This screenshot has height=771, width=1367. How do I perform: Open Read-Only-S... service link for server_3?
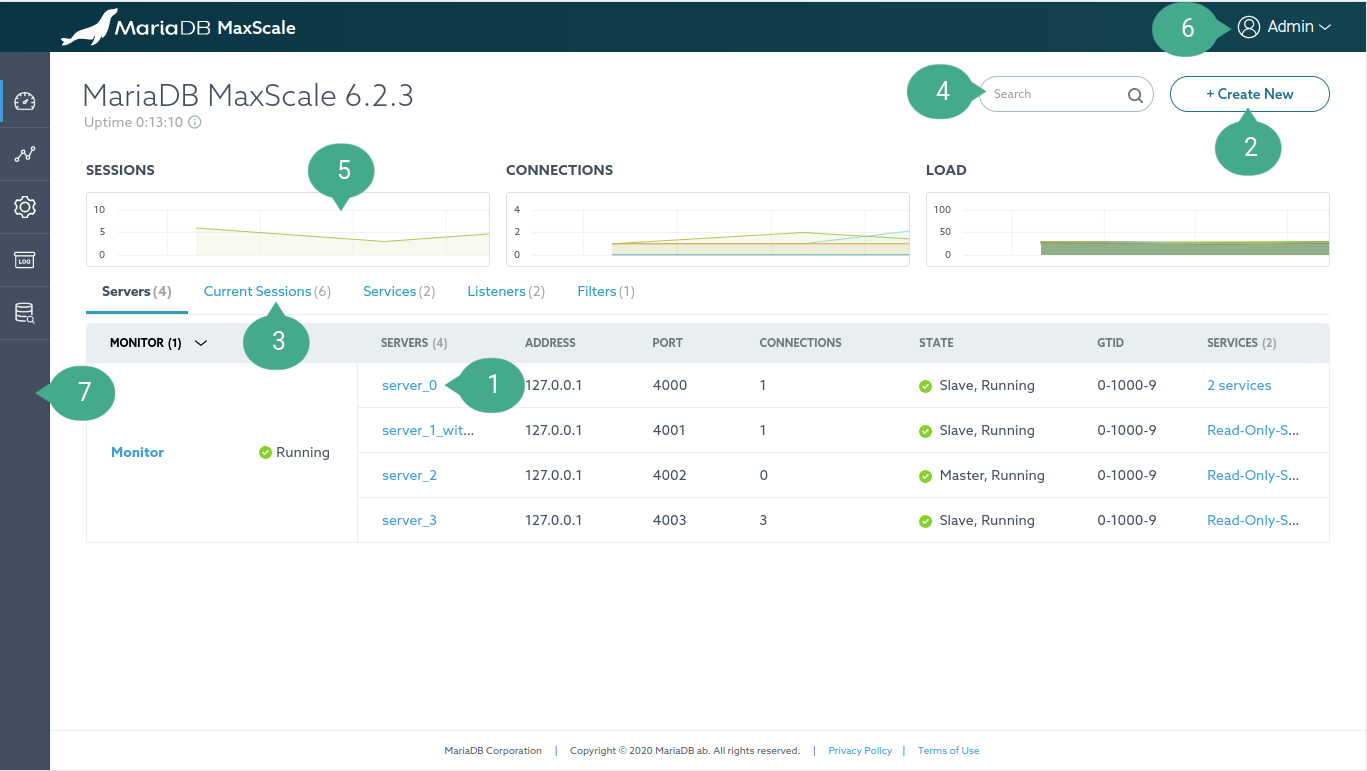point(1253,520)
